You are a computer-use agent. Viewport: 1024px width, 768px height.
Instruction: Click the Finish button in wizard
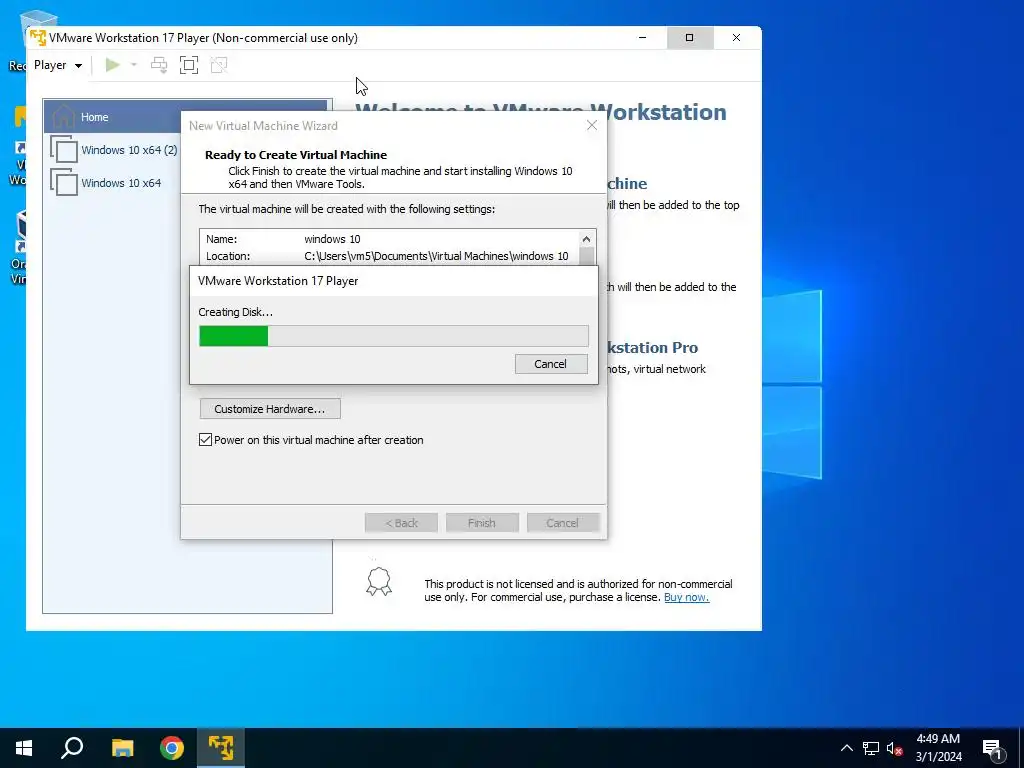[482, 523]
